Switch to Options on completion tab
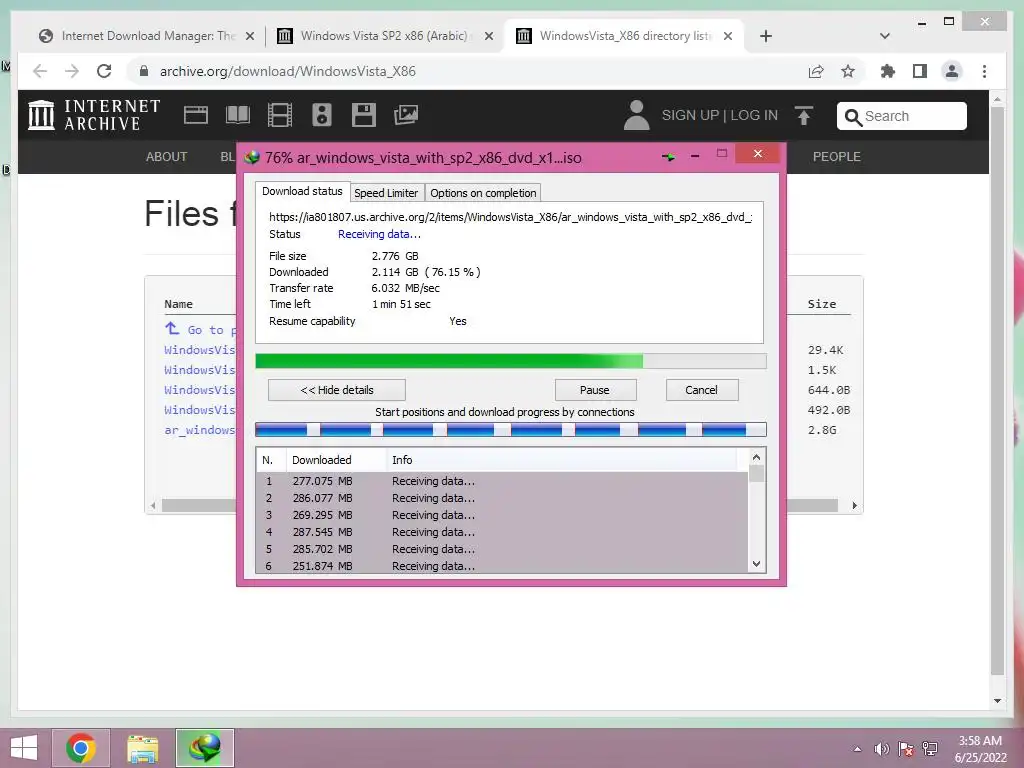Viewport: 1024px width, 768px height. point(483,193)
